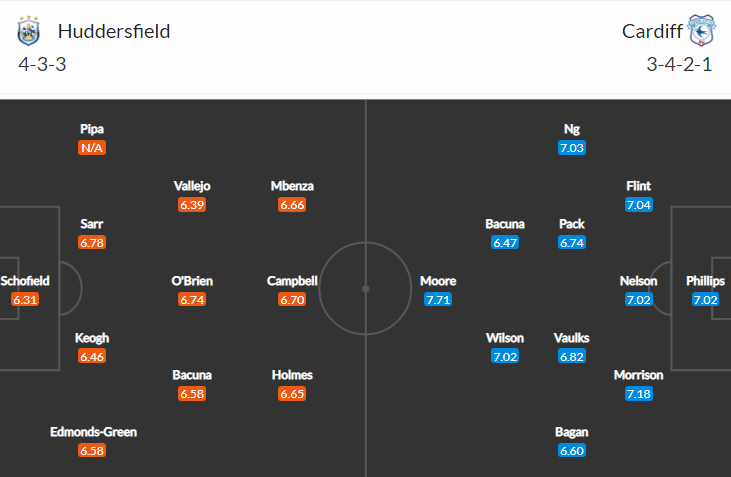The width and height of the screenshot is (731, 477).
Task: Select player Campbell on the pitch
Action: click(292, 281)
